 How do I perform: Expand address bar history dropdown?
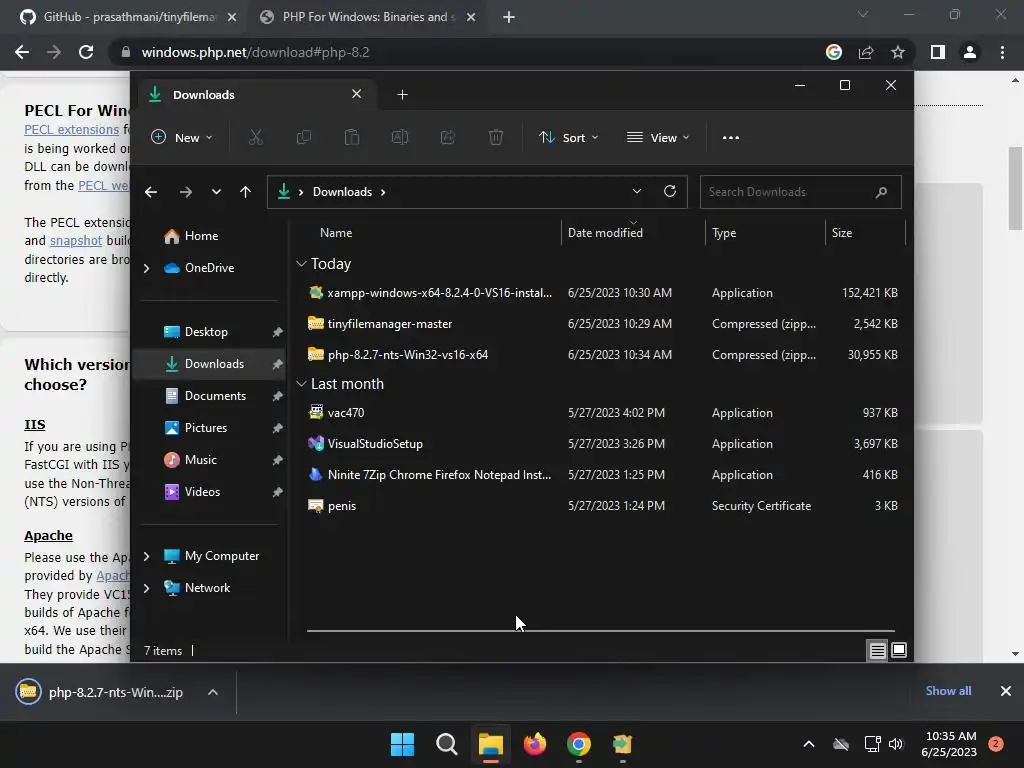coord(637,191)
